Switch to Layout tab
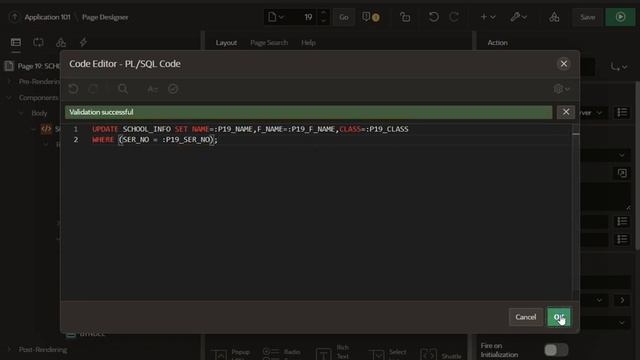 pyautogui.click(x=226, y=42)
